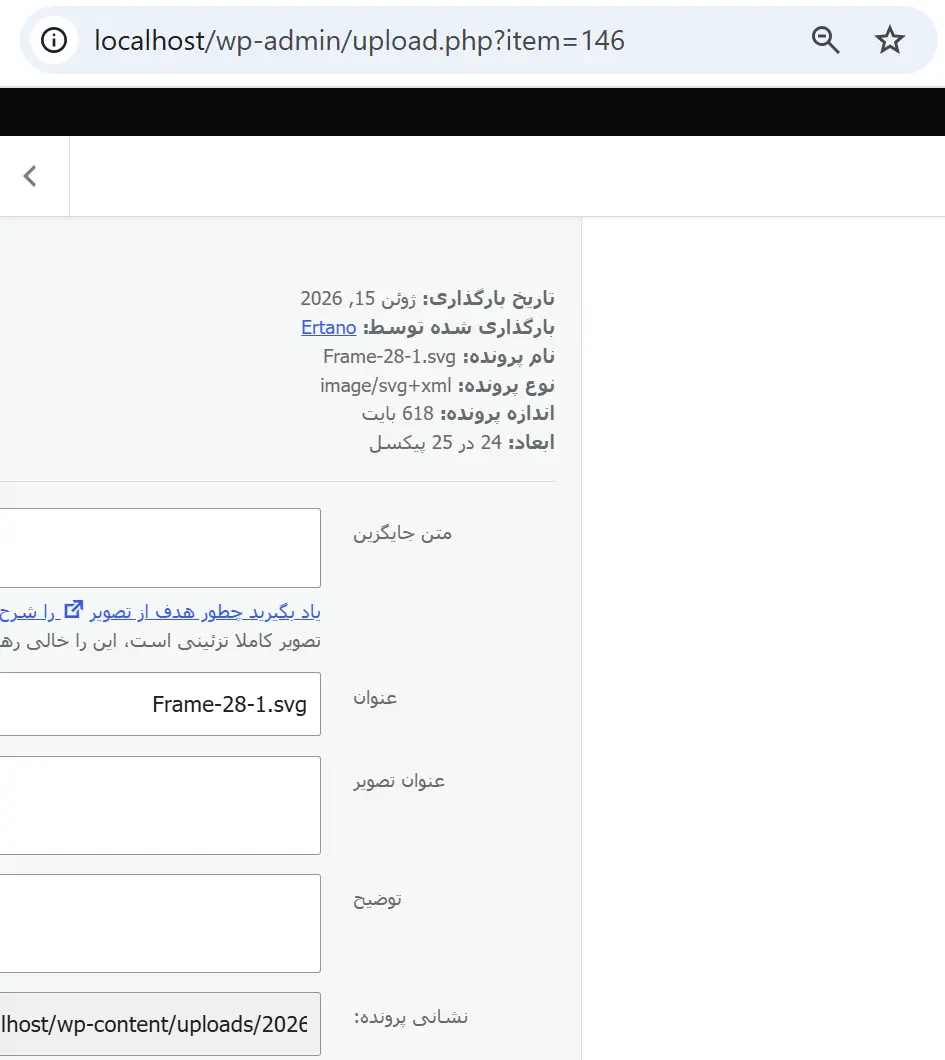Focus the 'متن جایگزین' alt text field
Viewport: 945px width, 1060px height.
[x=160, y=548]
